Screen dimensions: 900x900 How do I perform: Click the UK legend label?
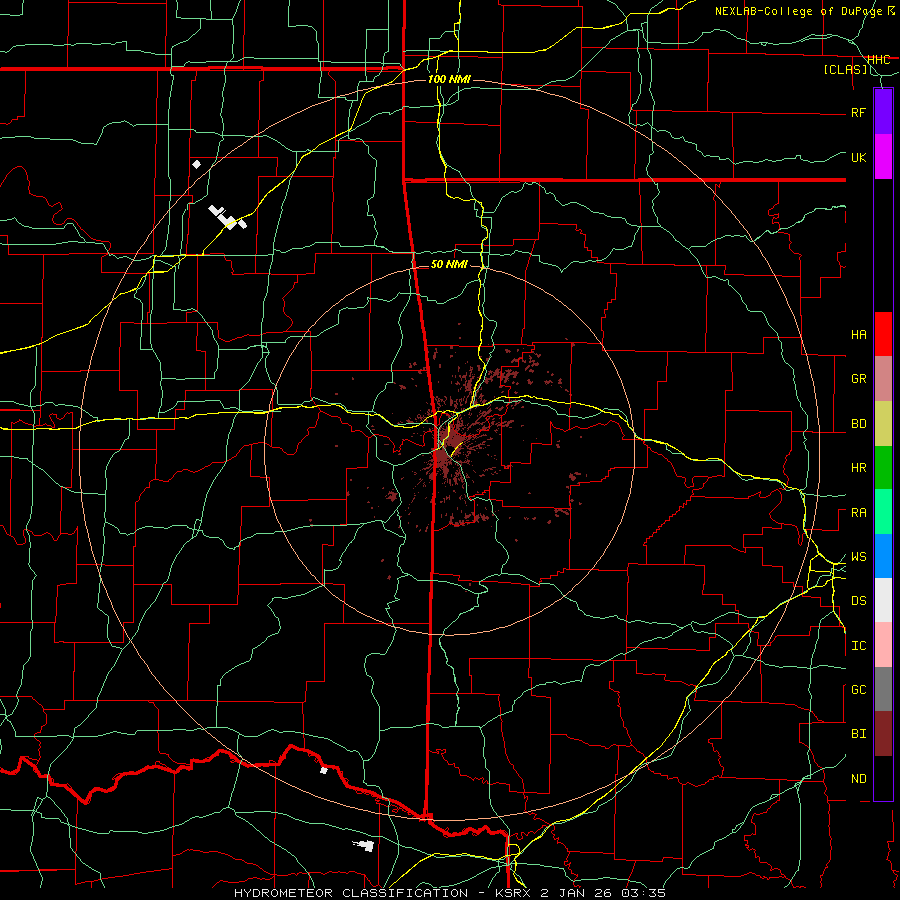point(859,157)
